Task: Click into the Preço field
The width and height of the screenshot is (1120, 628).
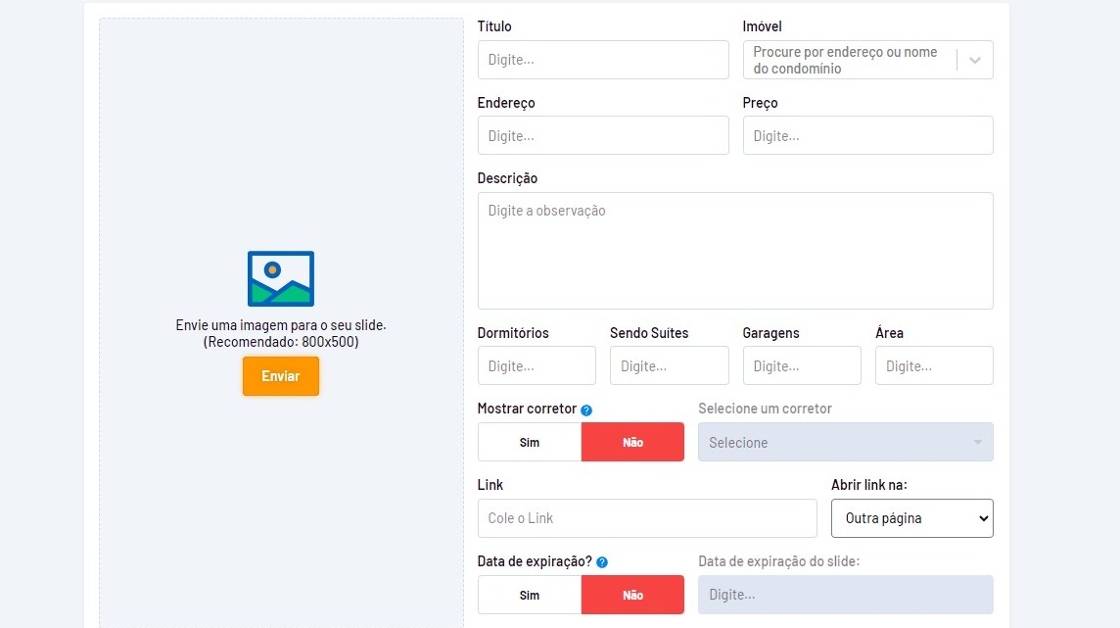Action: (868, 136)
